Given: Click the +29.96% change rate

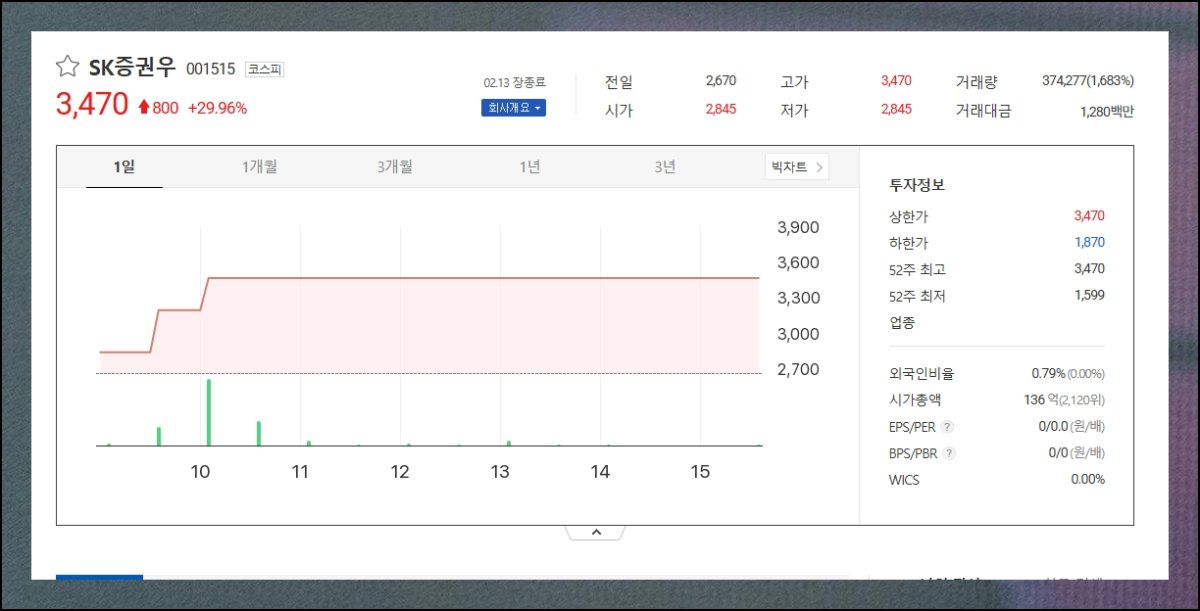Looking at the screenshot, I should [217, 108].
